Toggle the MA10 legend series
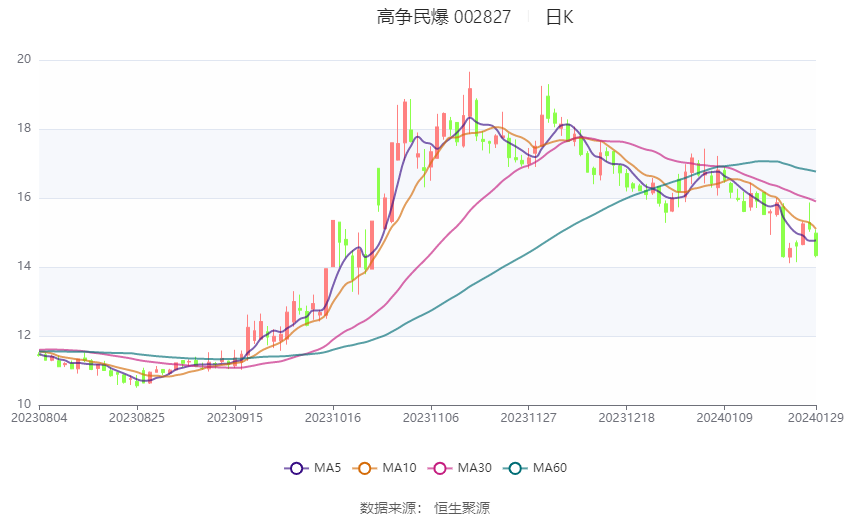 point(384,468)
